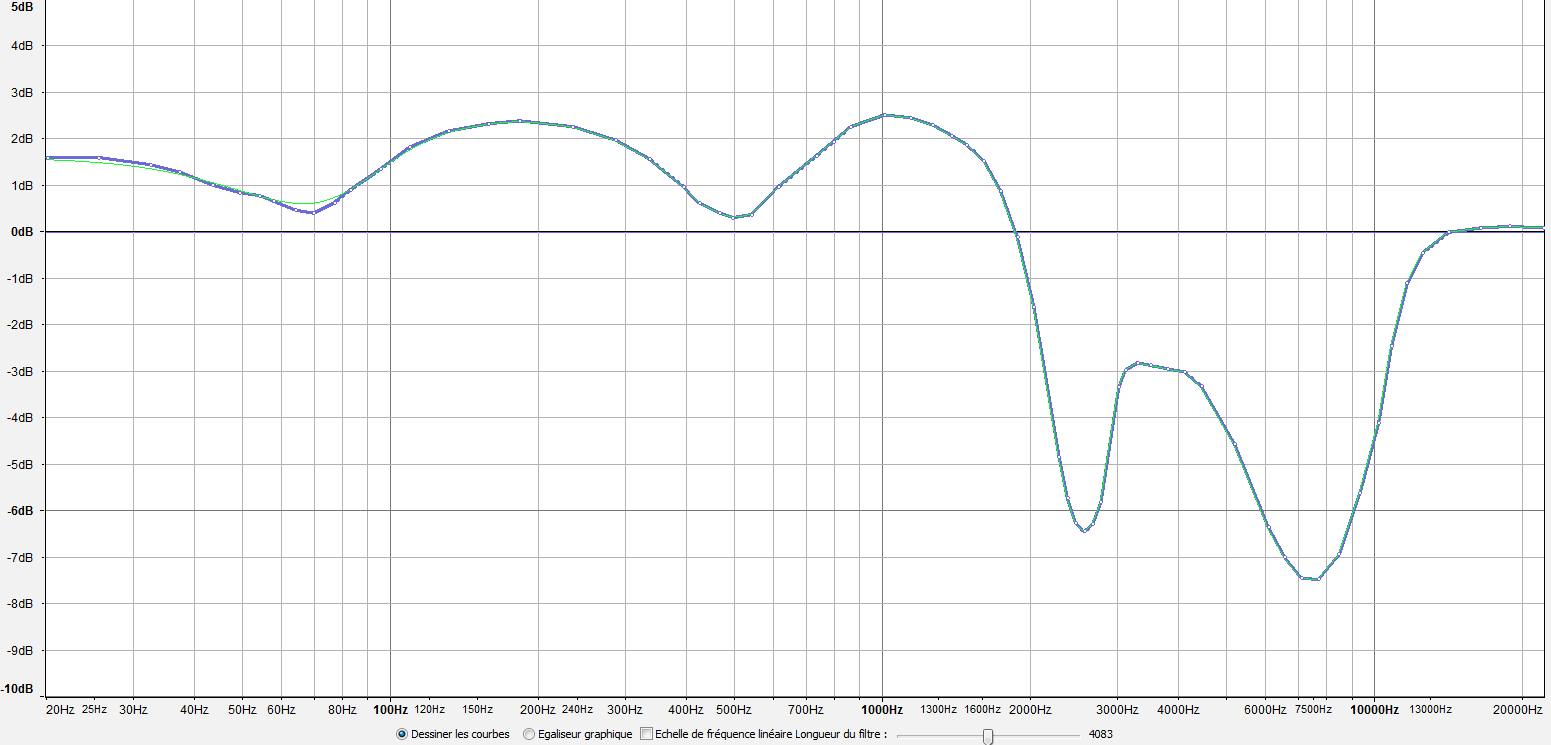
Task: Click the curve minimum between 60Hz and 80Hz
Action: click(x=313, y=212)
